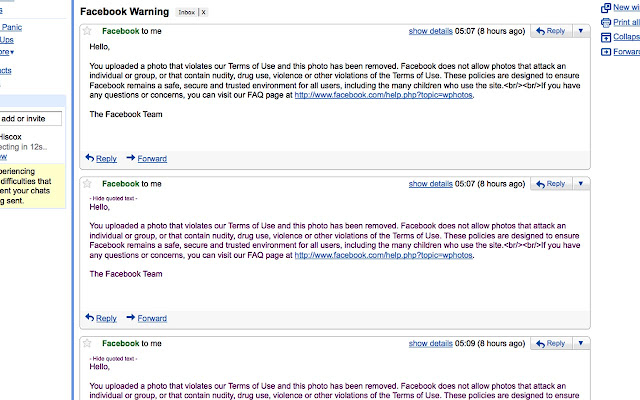This screenshot has height=400, width=640.
Task: Show details of the second message
Action: 431,184
